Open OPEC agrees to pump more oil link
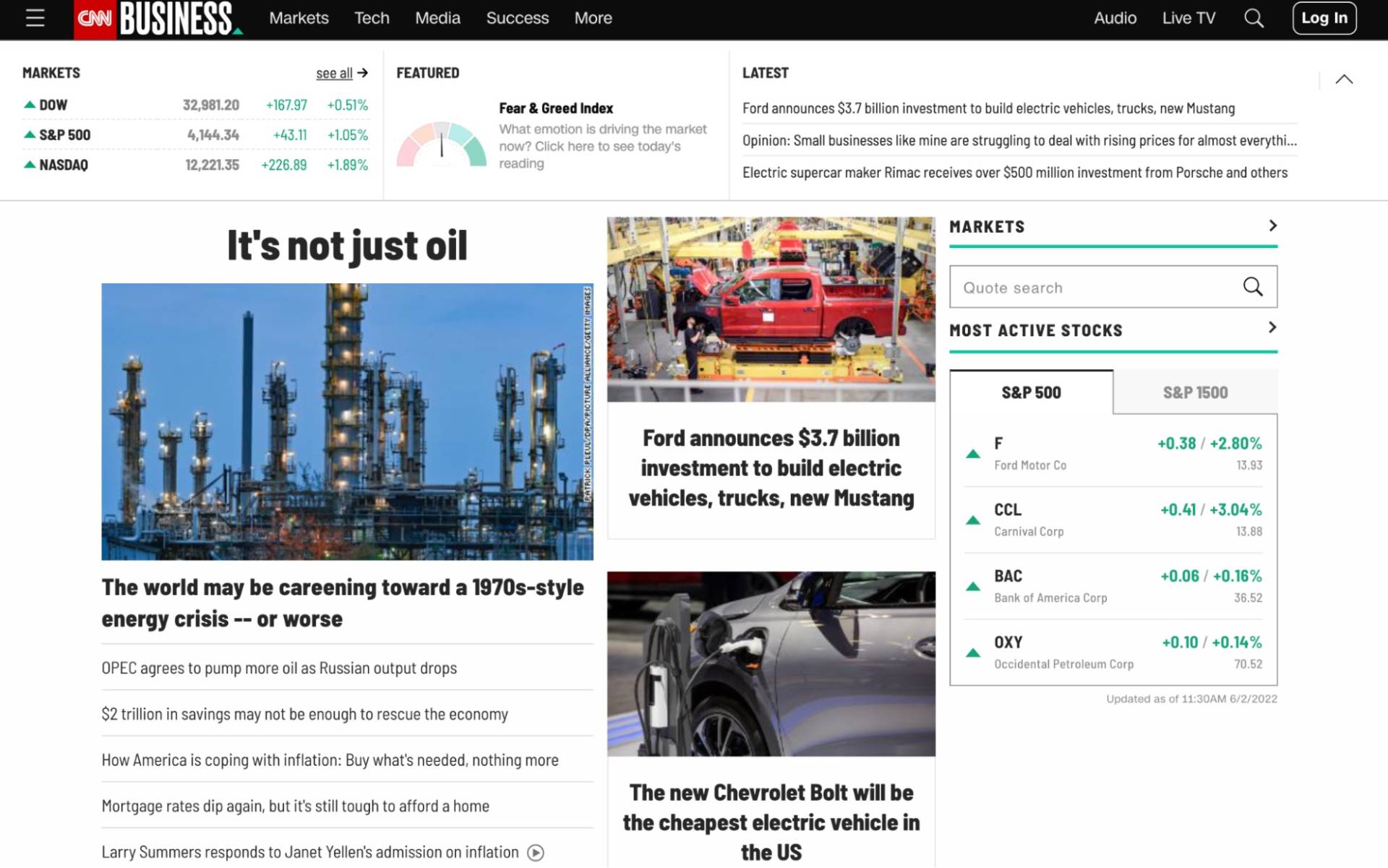 (x=279, y=668)
